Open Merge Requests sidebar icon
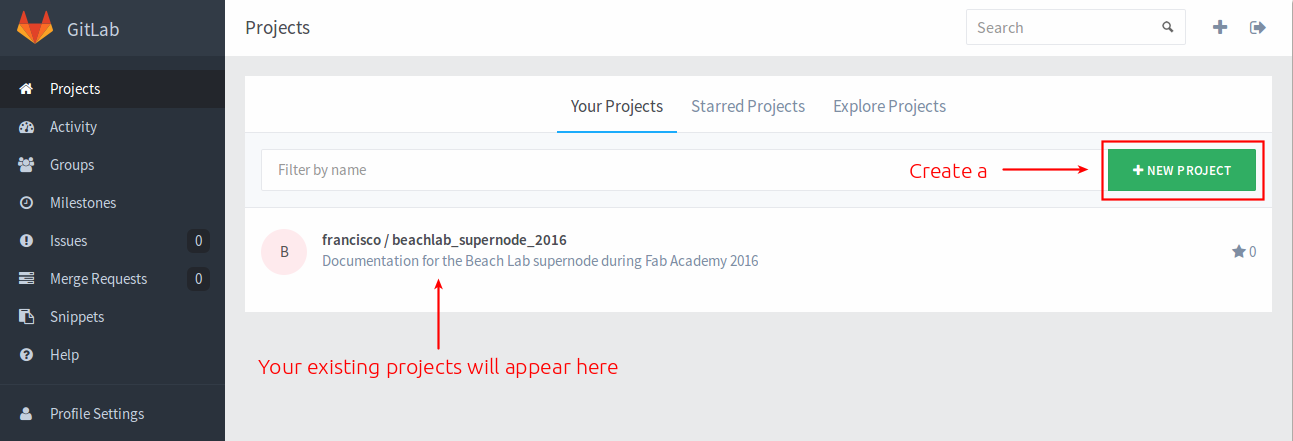The width and height of the screenshot is (1293, 441). [x=27, y=279]
